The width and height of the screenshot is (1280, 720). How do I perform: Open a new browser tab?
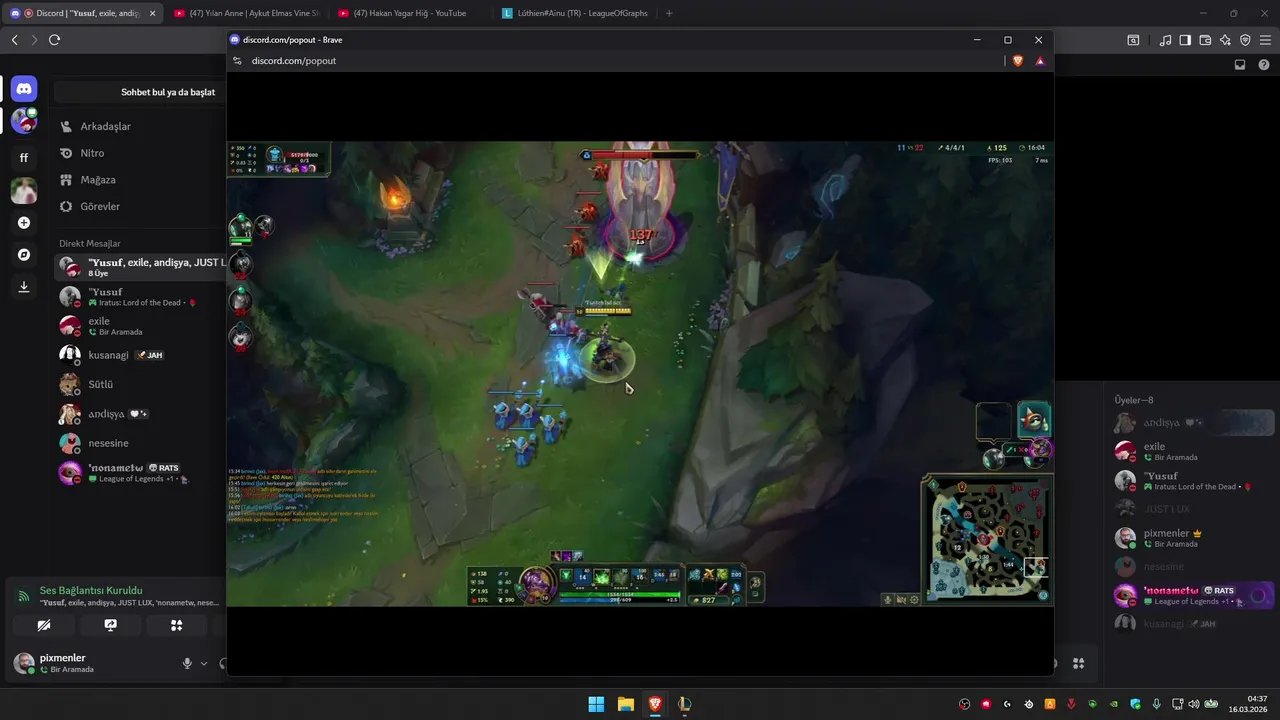click(x=669, y=13)
